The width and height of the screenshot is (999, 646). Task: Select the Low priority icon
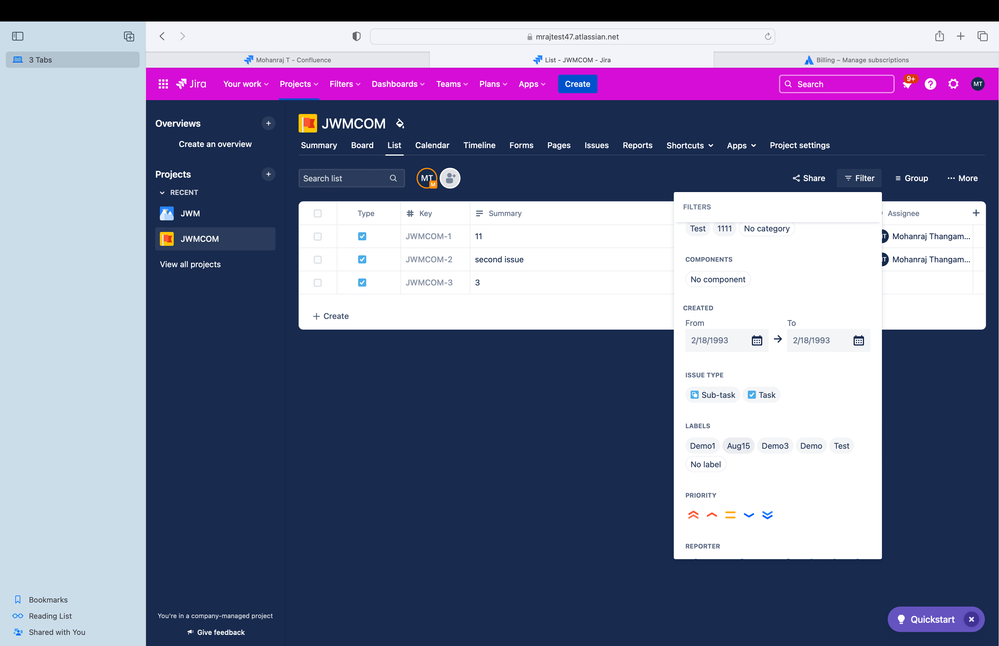coord(749,515)
